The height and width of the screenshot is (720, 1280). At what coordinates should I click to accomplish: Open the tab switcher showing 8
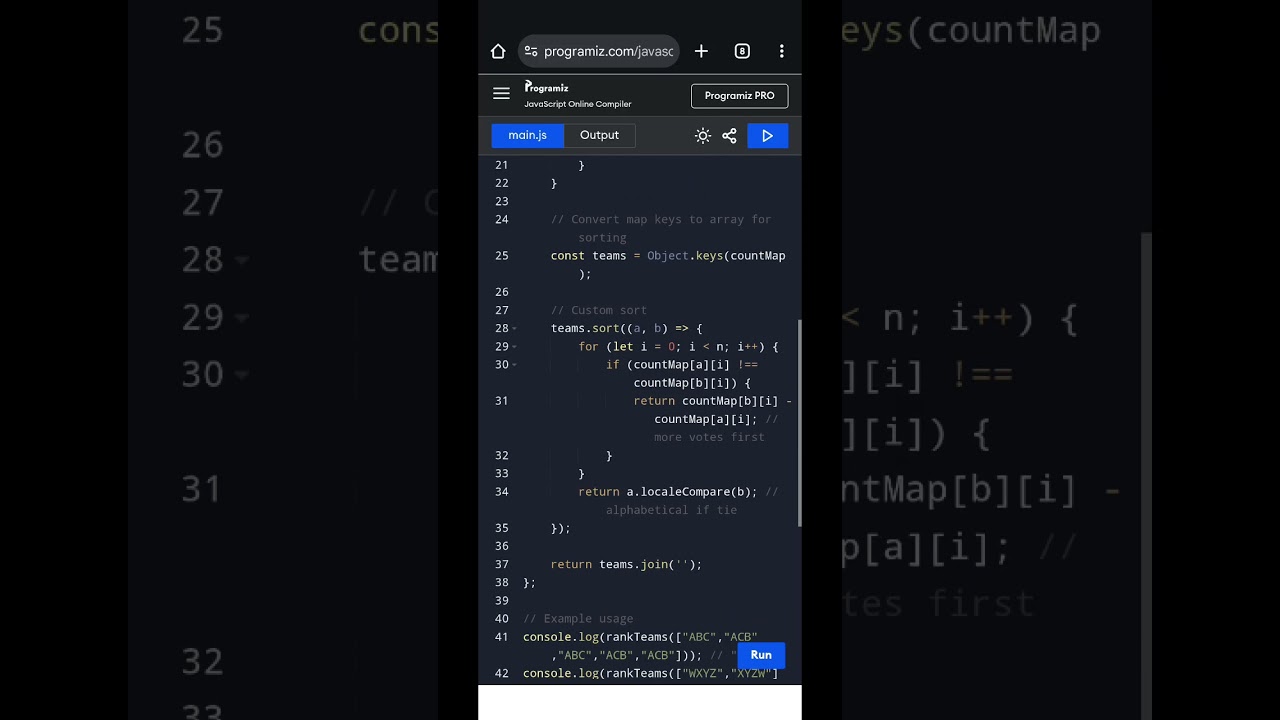point(742,51)
